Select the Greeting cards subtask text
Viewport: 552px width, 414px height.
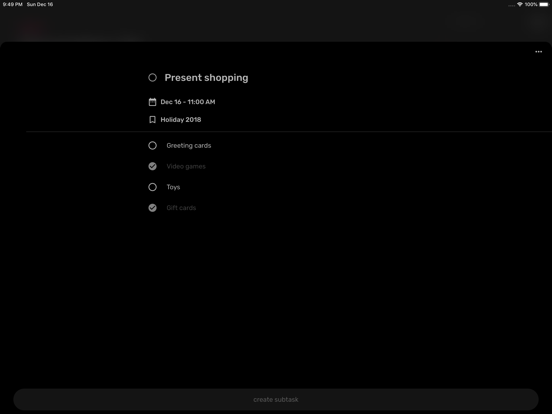[189, 145]
